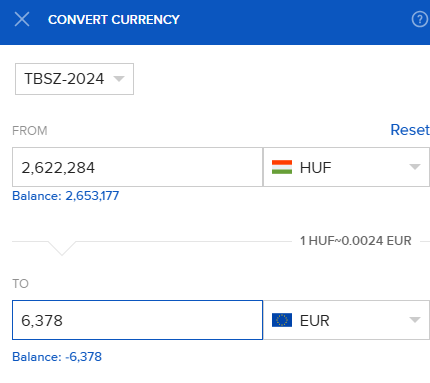
Task: Click the downward conversion direction arrow
Action: click(x=62, y=248)
